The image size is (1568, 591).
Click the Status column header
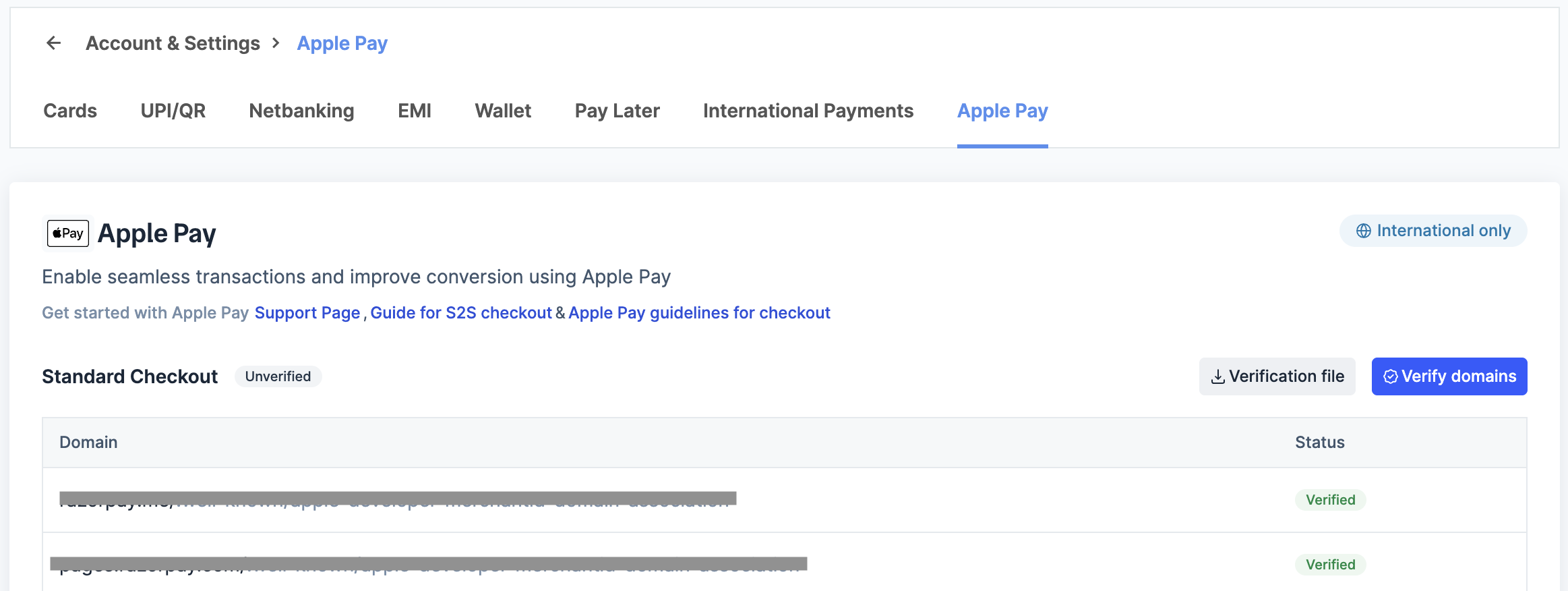tap(1320, 443)
